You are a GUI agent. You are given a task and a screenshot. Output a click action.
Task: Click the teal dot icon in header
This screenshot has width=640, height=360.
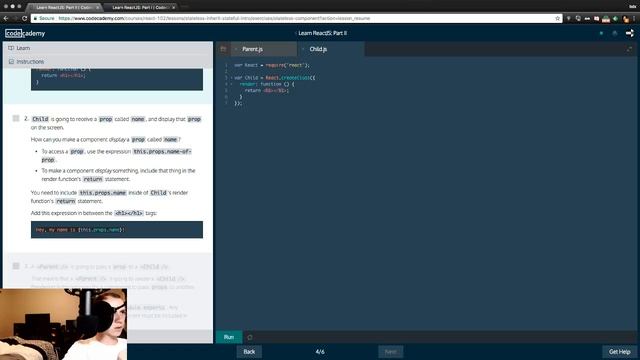pyautogui.click(x=601, y=33)
